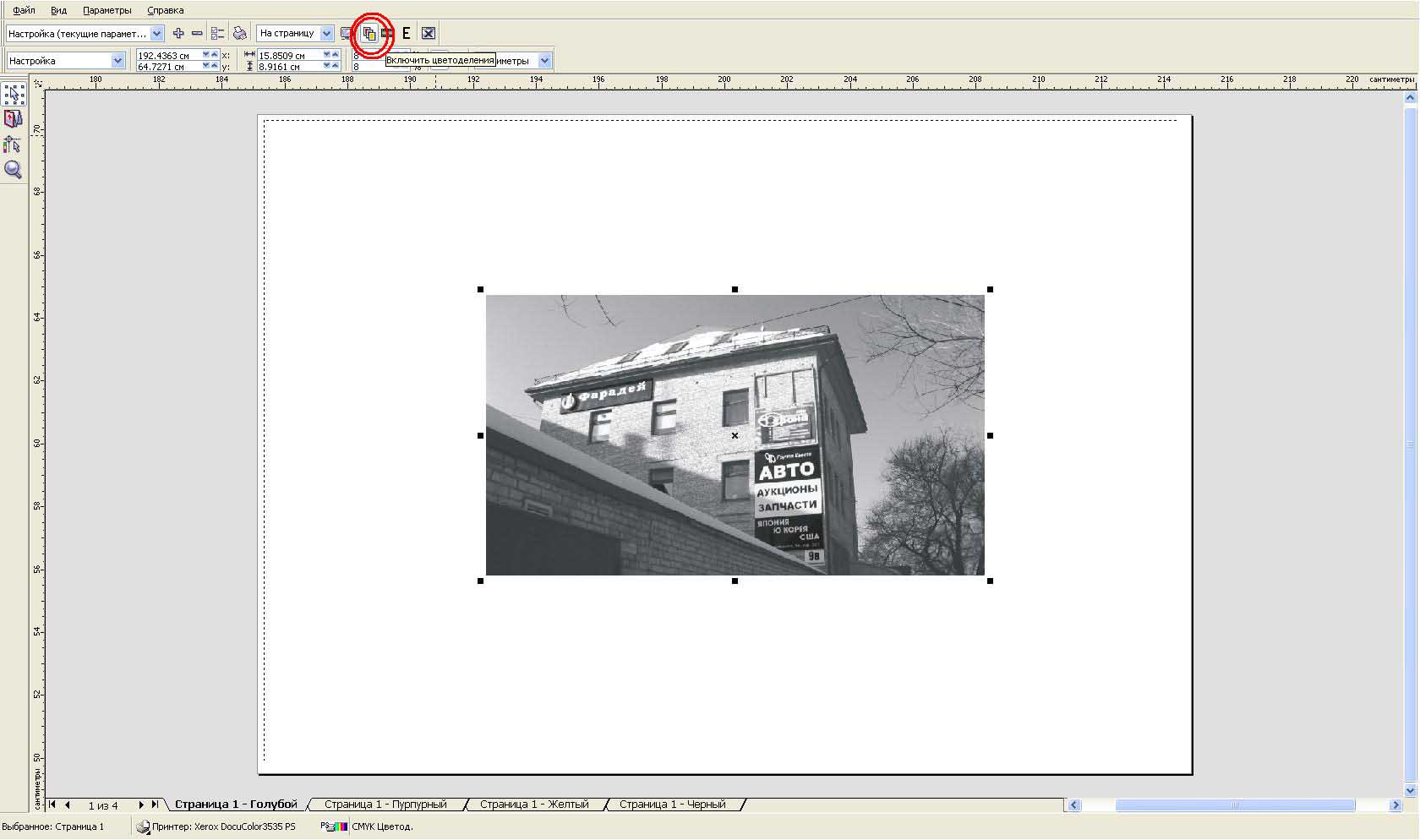This screenshot has width=1420, height=840.
Task: Select the Imposition Layout tool
Action: 14,119
